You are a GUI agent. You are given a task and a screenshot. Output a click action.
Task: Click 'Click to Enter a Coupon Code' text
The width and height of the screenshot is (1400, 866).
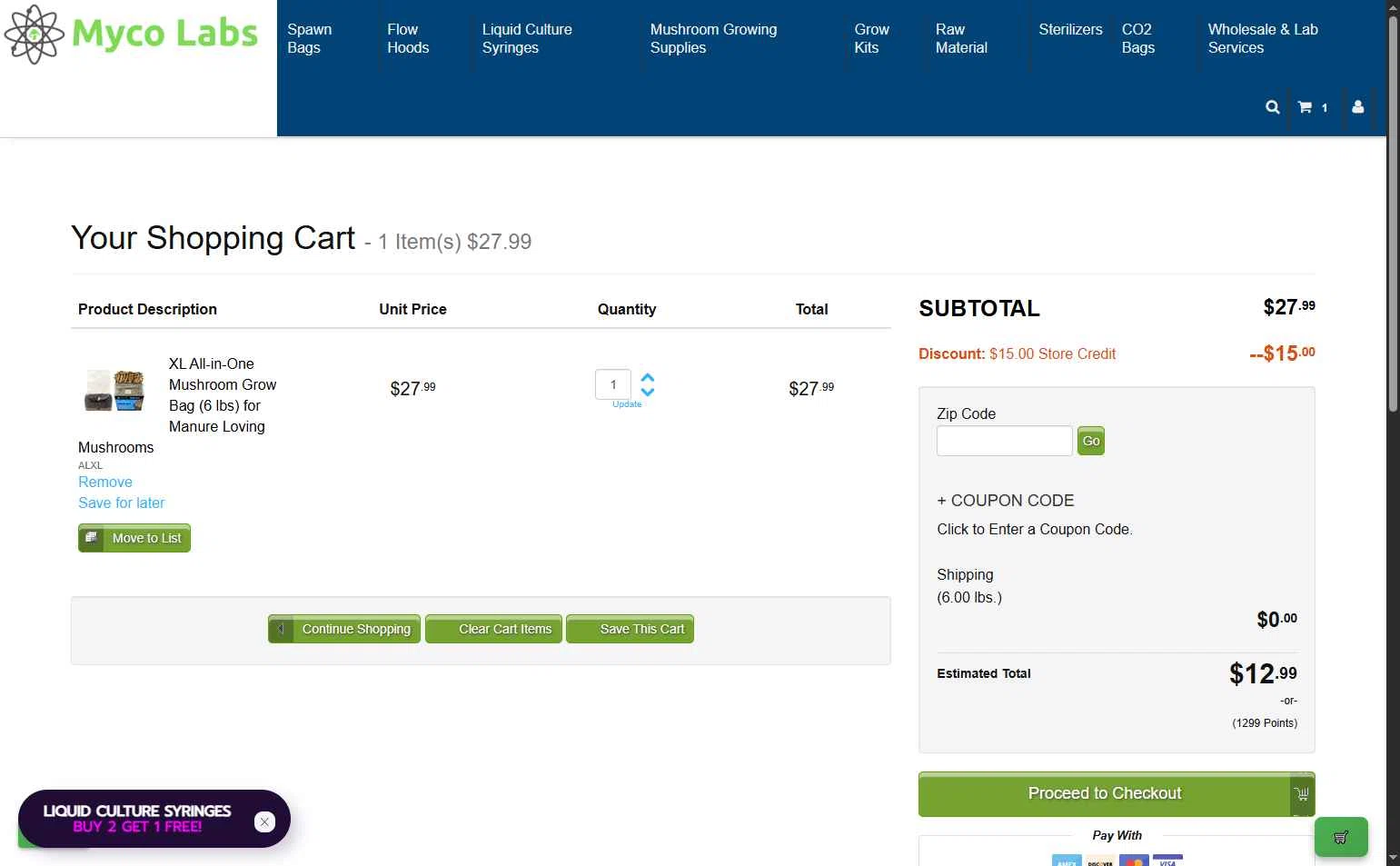coord(1035,529)
